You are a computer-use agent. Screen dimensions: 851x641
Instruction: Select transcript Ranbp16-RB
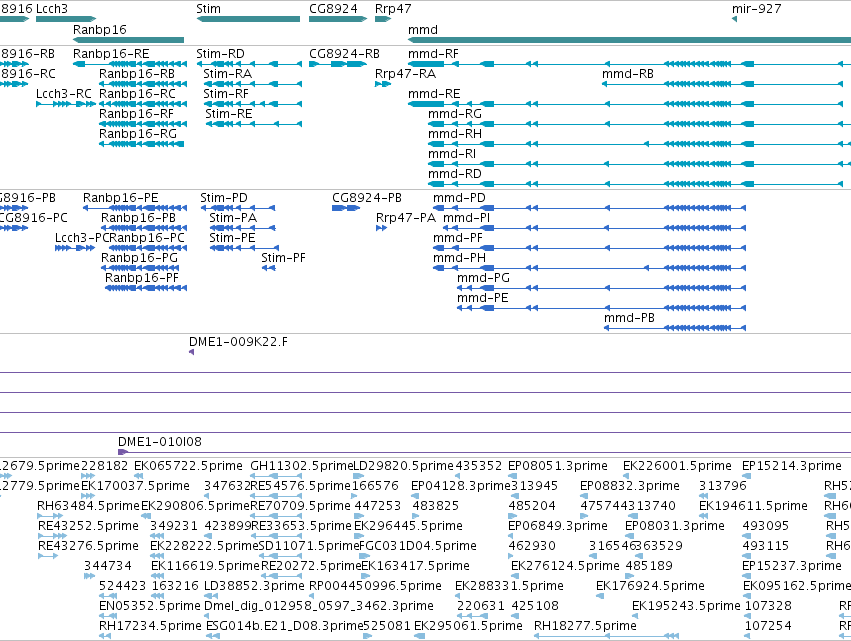[137, 74]
